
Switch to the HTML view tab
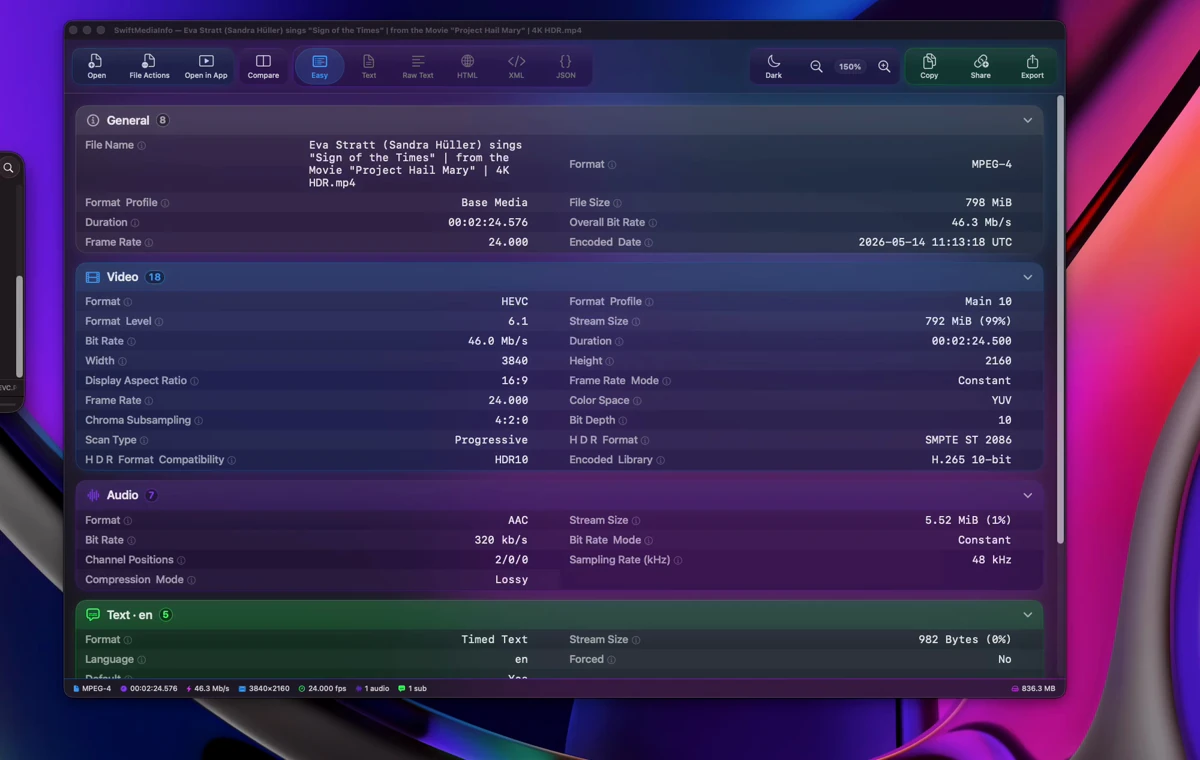pos(467,66)
